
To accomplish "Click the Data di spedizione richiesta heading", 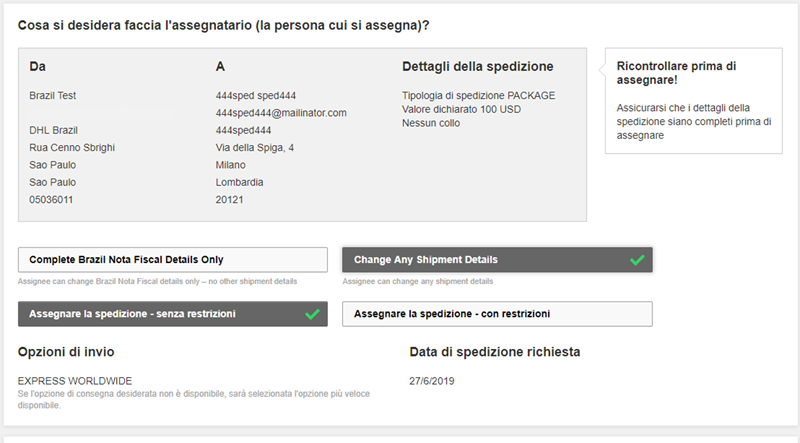I will coord(494,352).
